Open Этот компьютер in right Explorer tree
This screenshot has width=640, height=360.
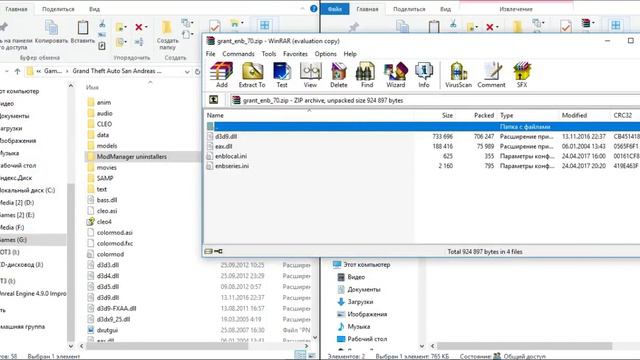[367, 265]
